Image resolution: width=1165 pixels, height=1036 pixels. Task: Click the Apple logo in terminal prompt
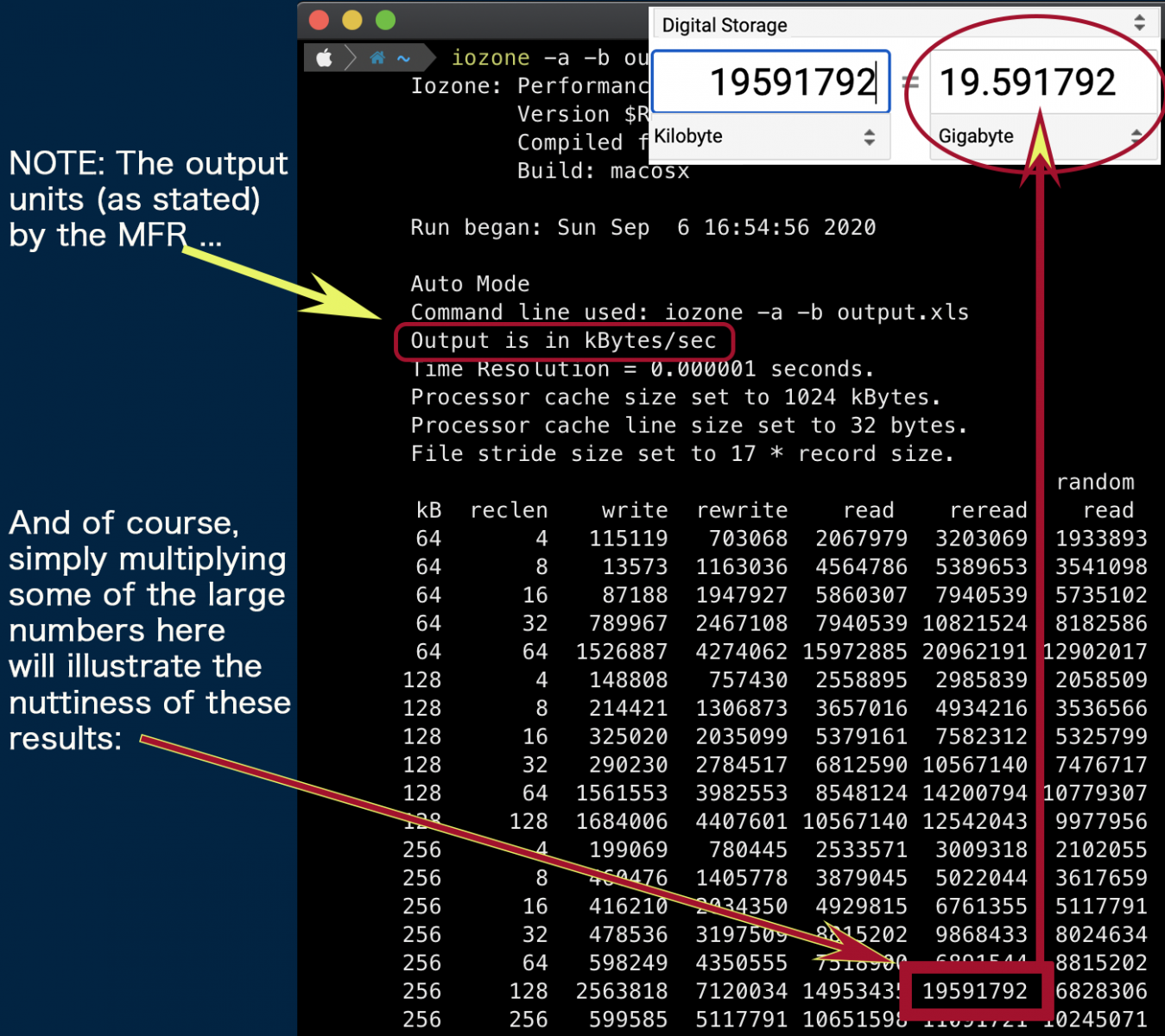point(324,58)
